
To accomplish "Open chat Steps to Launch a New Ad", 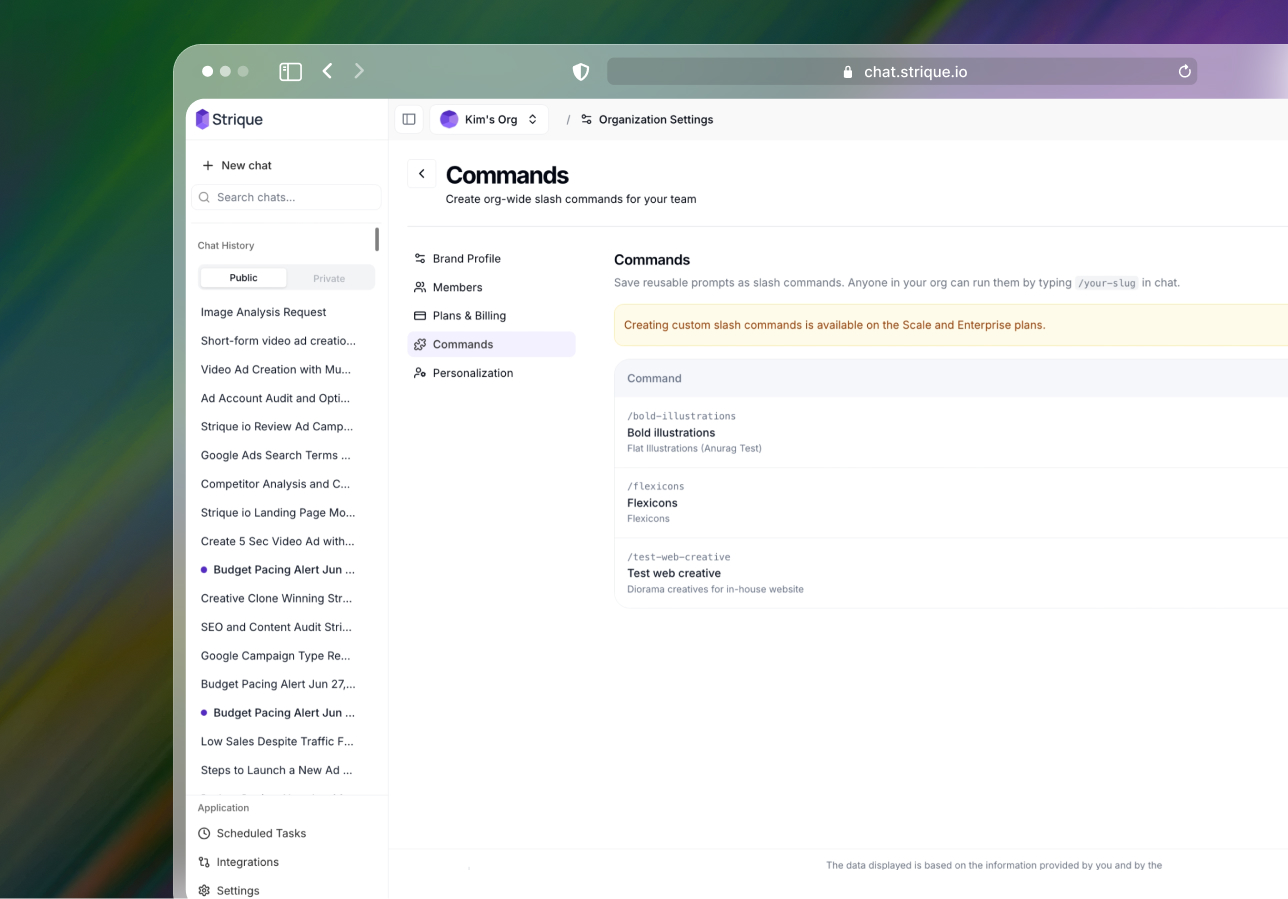I will click(276, 770).
